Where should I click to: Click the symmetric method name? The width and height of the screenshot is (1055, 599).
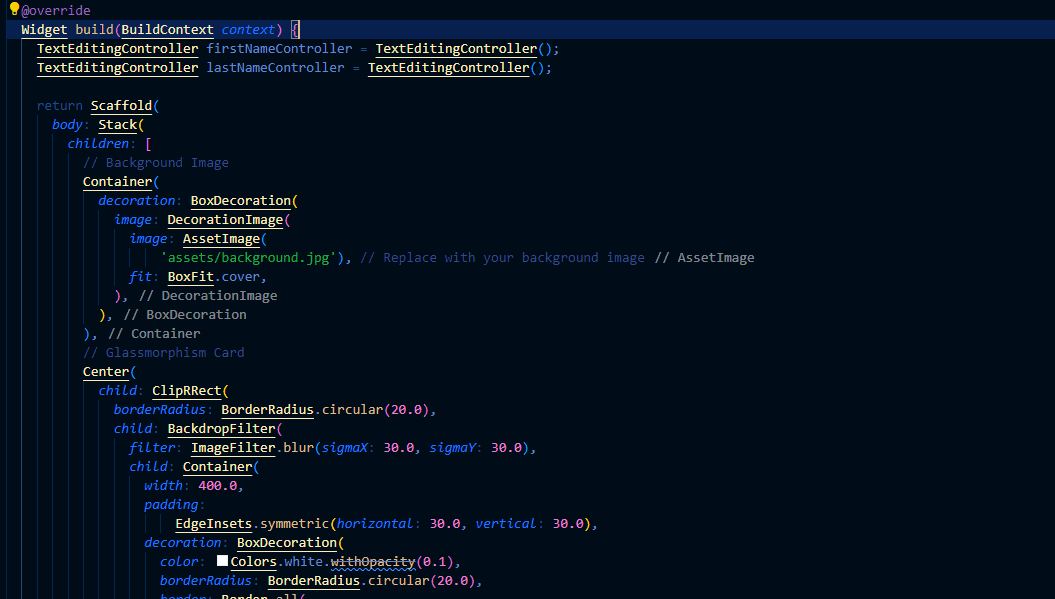(295, 524)
